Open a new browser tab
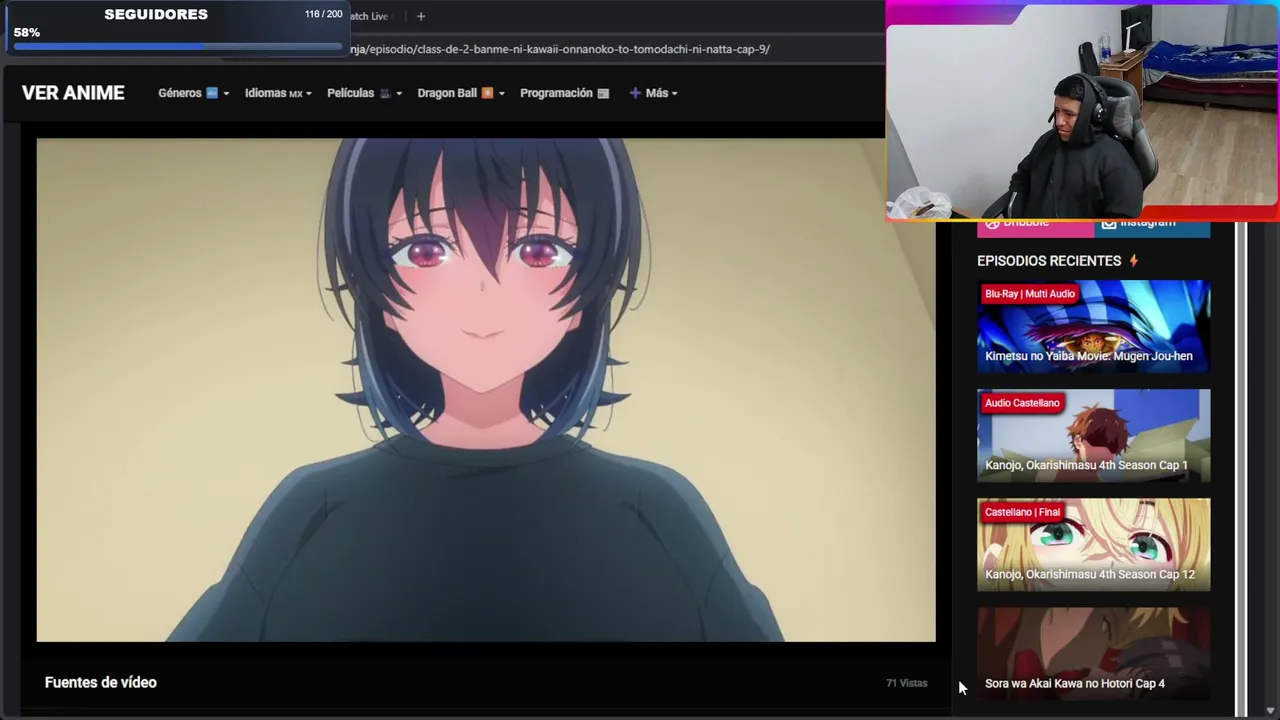This screenshot has height=720, width=1280. (x=421, y=16)
